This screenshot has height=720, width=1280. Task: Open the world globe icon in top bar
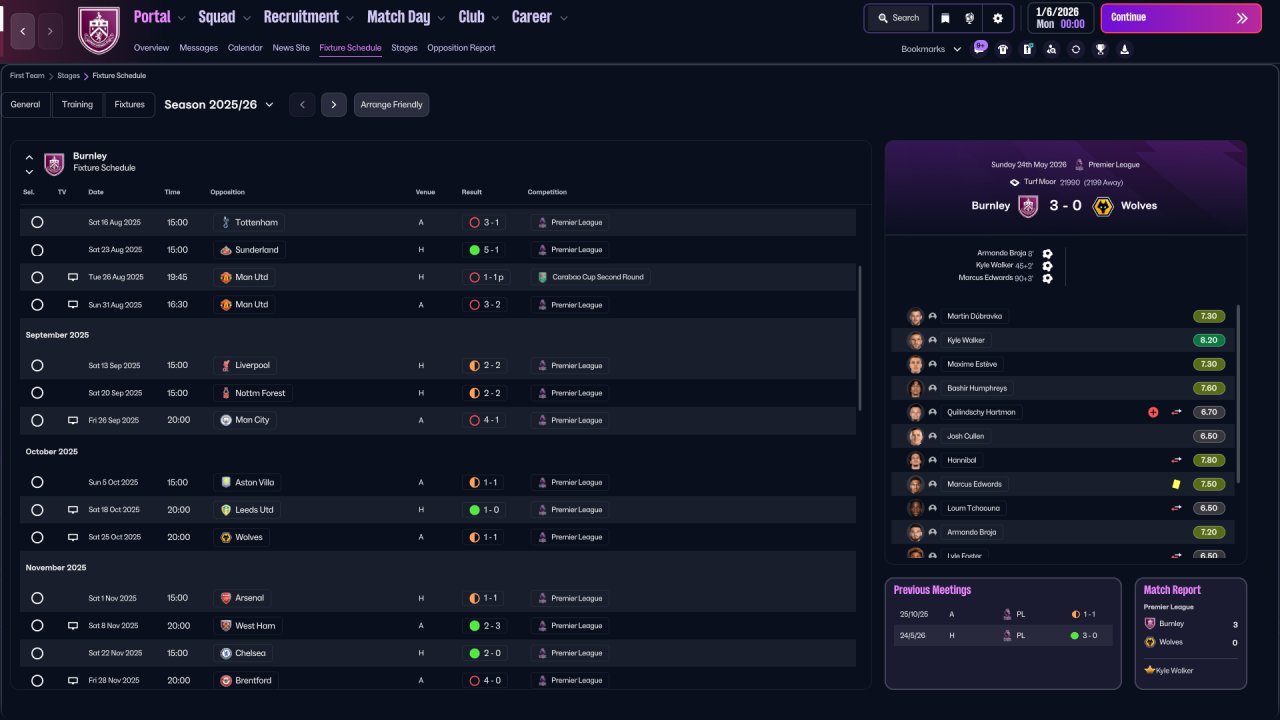click(x=970, y=18)
